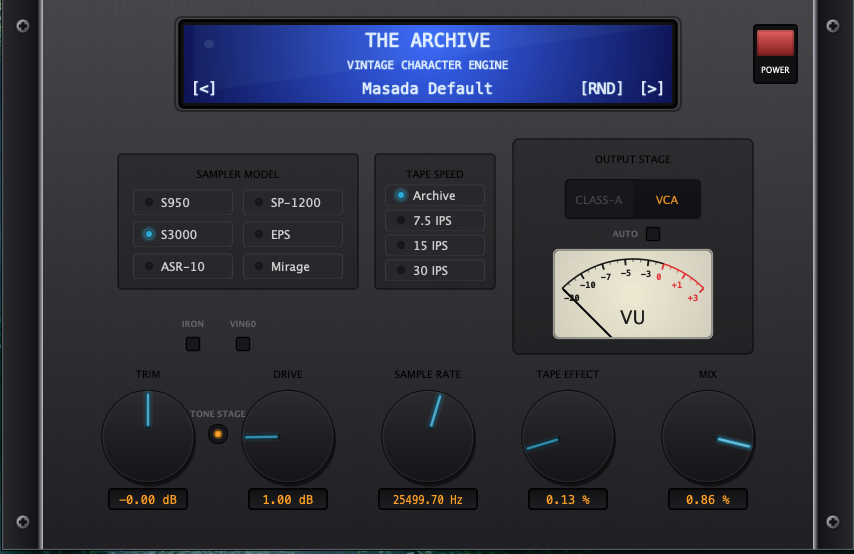Image resolution: width=854 pixels, height=554 pixels.
Task: Pick the Mirage sampler model
Action: click(x=292, y=267)
